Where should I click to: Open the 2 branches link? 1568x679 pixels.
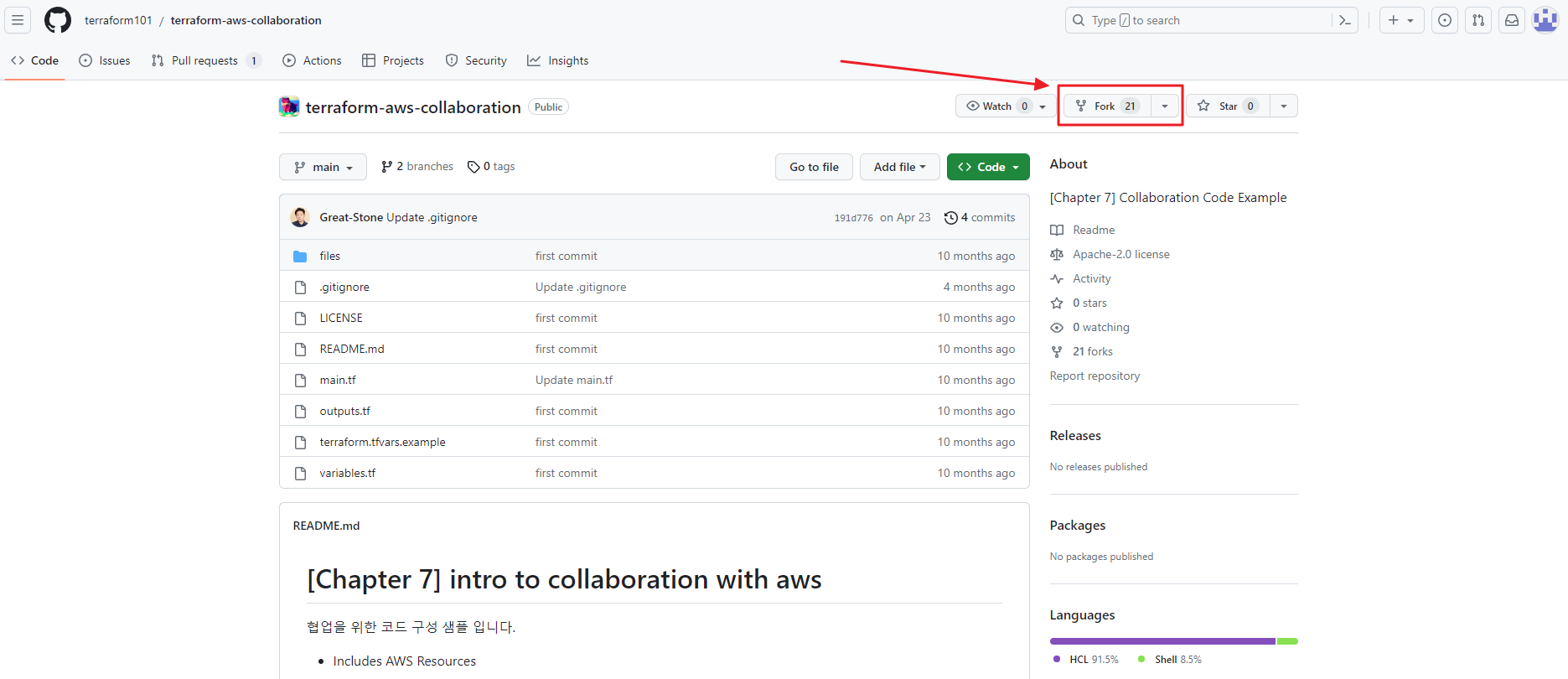click(x=417, y=167)
